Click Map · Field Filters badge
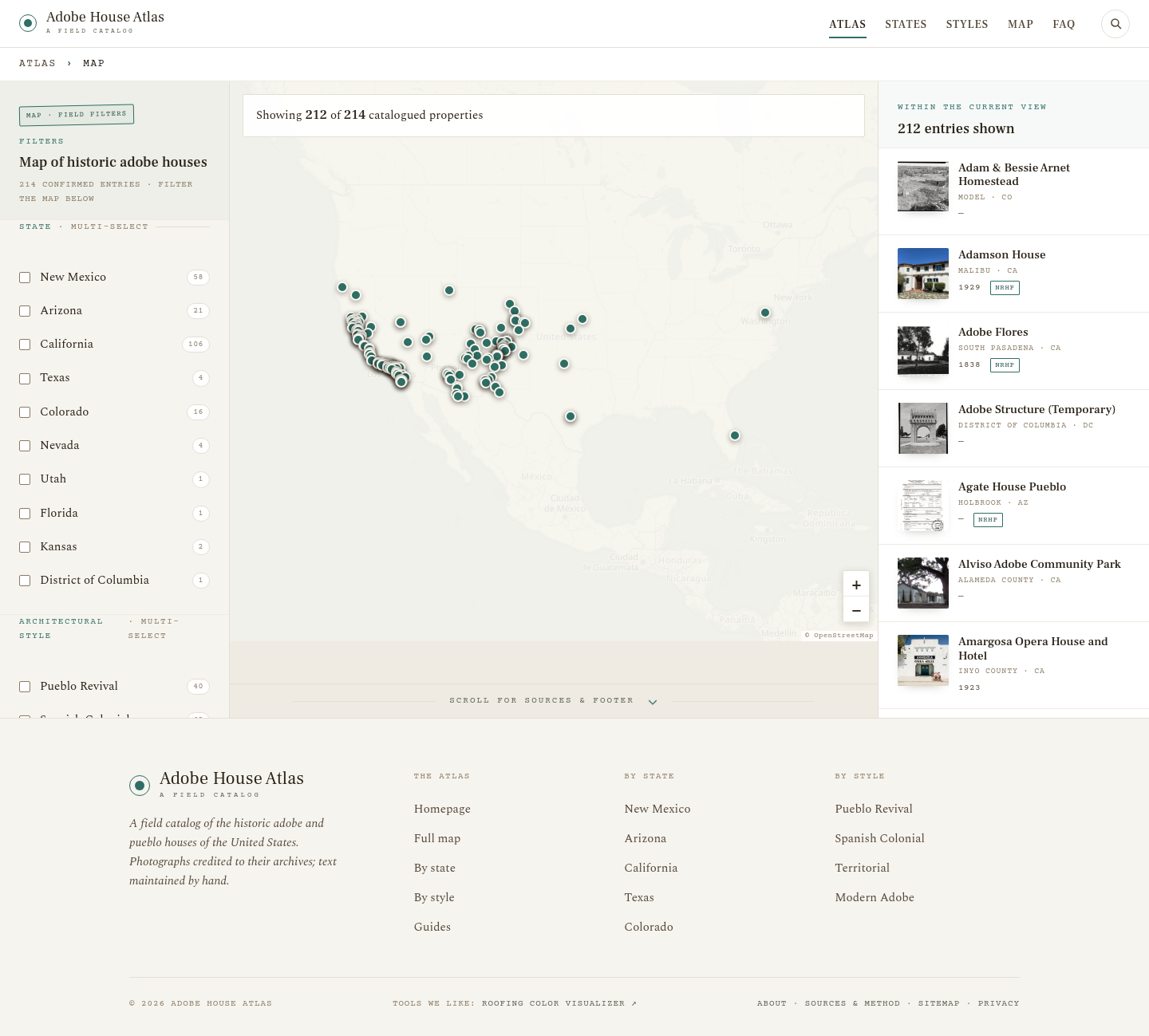The image size is (1149, 1036). [x=77, y=115]
